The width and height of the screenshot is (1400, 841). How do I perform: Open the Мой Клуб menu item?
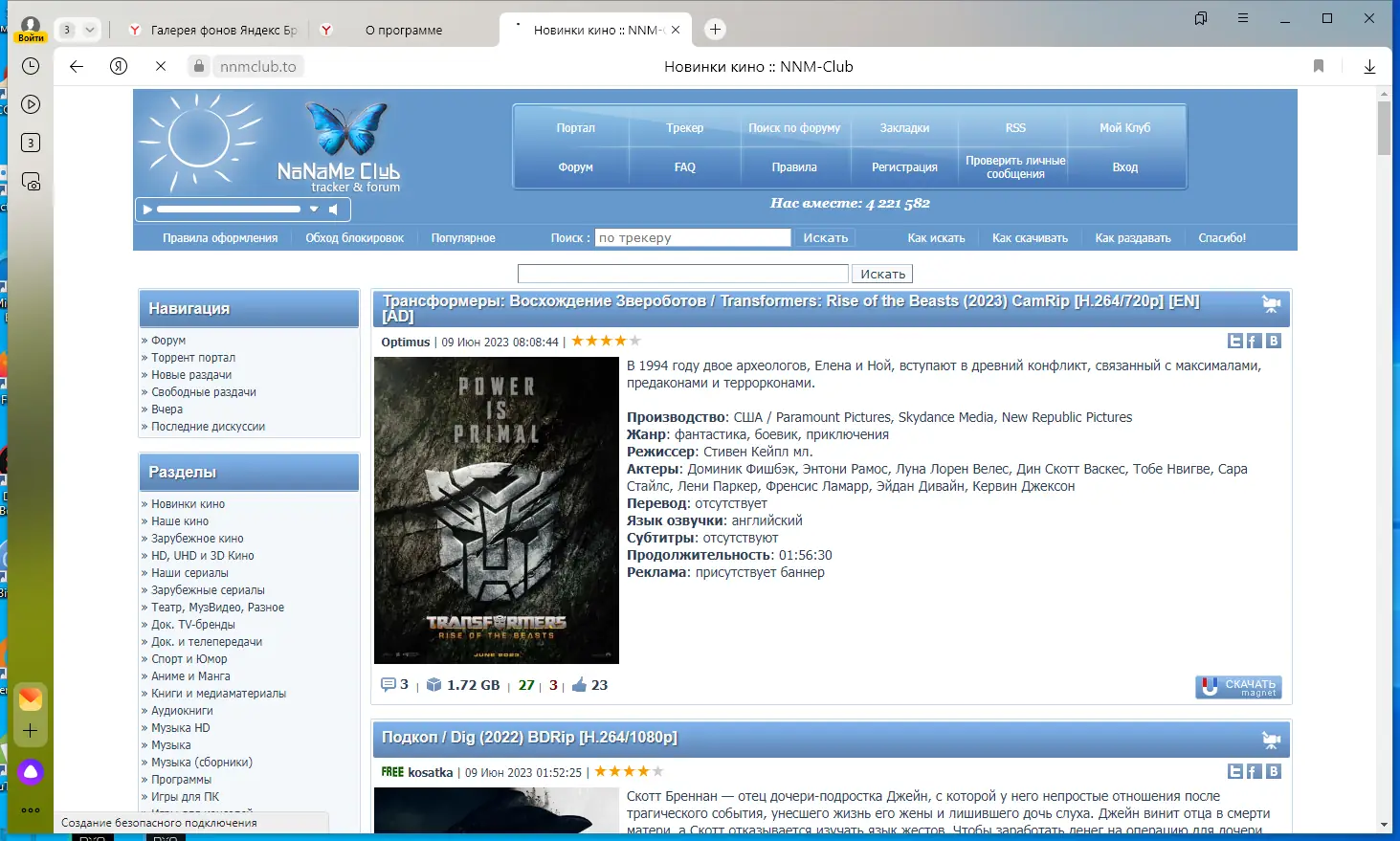1125,128
